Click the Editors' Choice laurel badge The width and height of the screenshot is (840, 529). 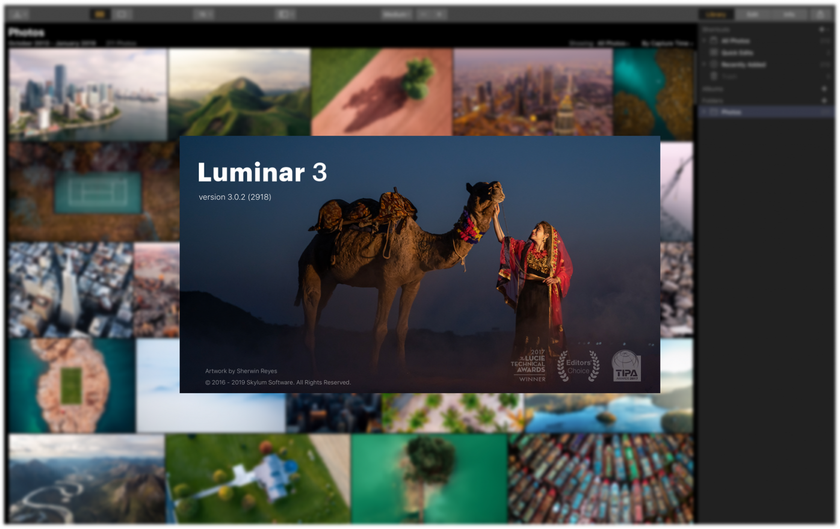coord(578,366)
